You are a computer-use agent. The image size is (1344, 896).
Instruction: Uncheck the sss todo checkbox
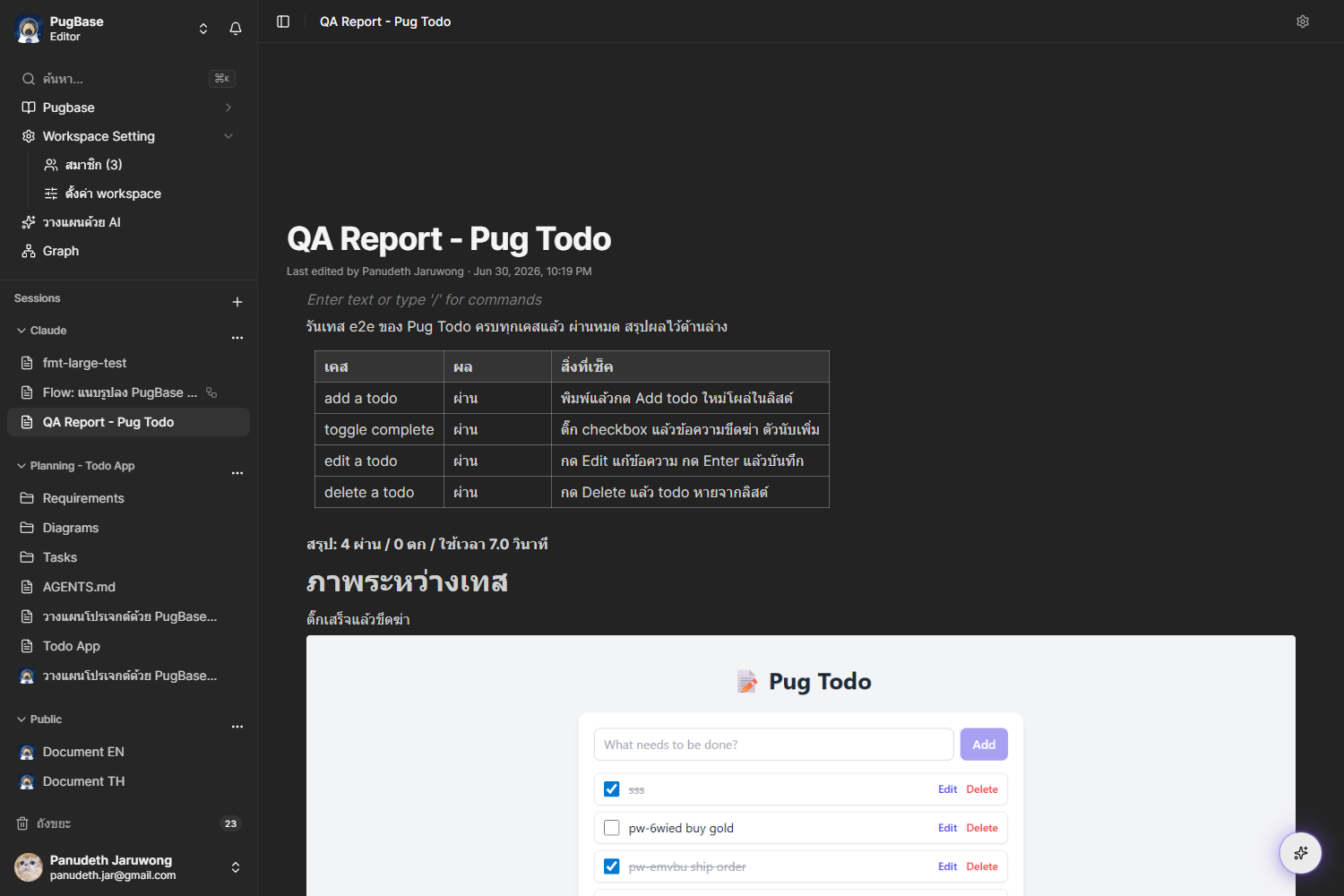pos(612,789)
